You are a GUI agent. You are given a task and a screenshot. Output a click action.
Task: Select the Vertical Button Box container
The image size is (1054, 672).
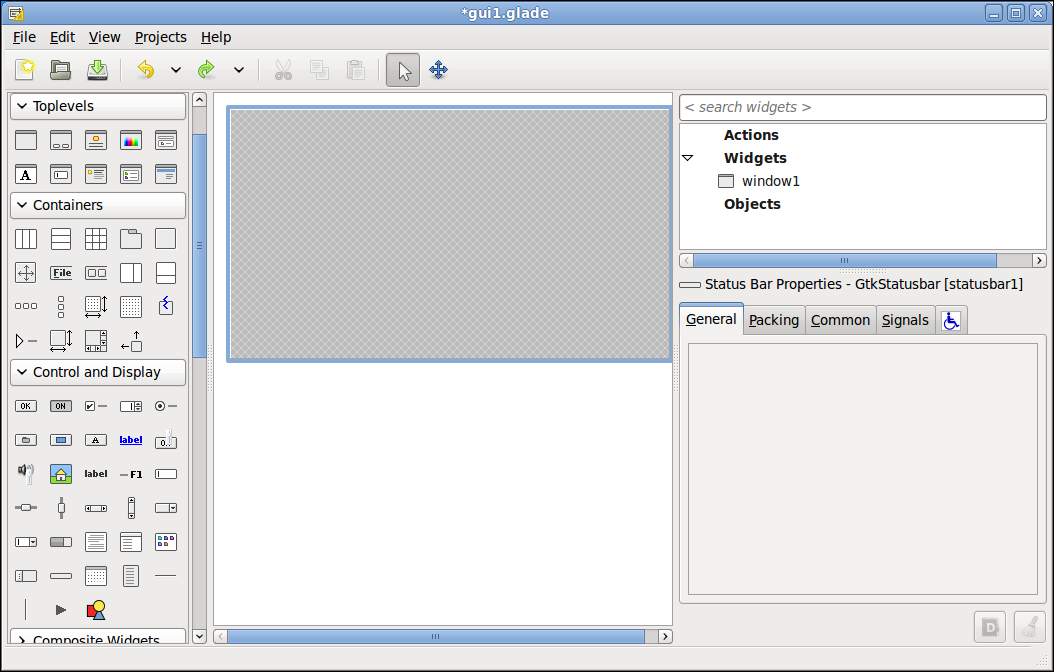(60, 306)
